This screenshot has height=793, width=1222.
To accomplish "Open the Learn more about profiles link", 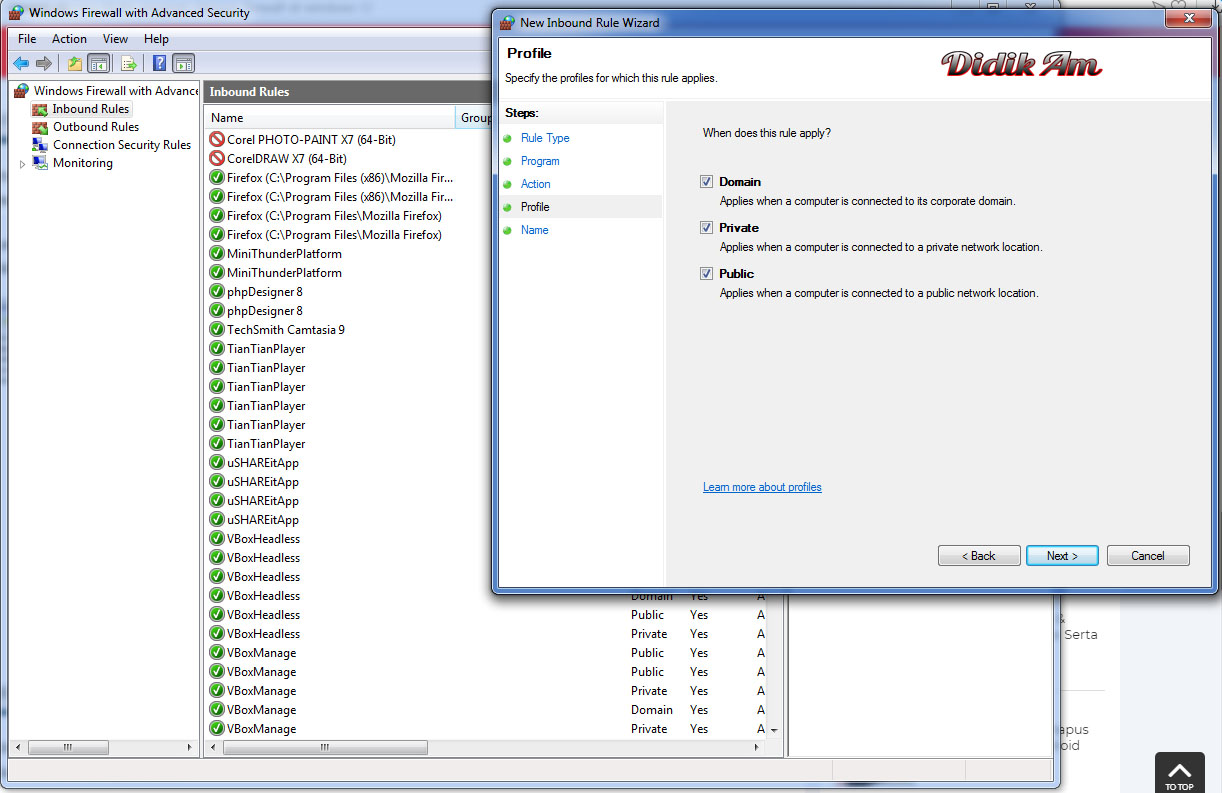I will point(762,487).
